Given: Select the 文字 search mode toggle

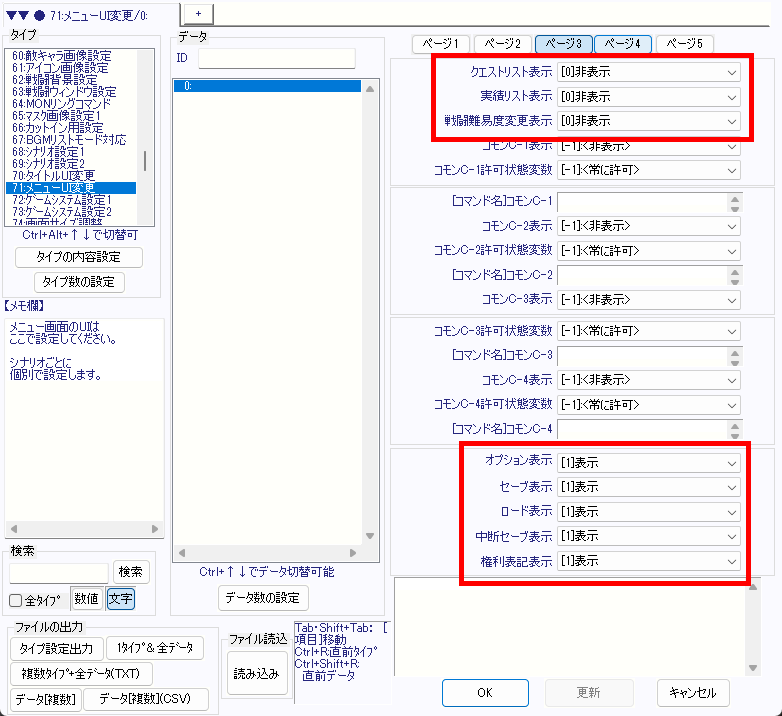Looking at the screenshot, I should pos(120,599).
